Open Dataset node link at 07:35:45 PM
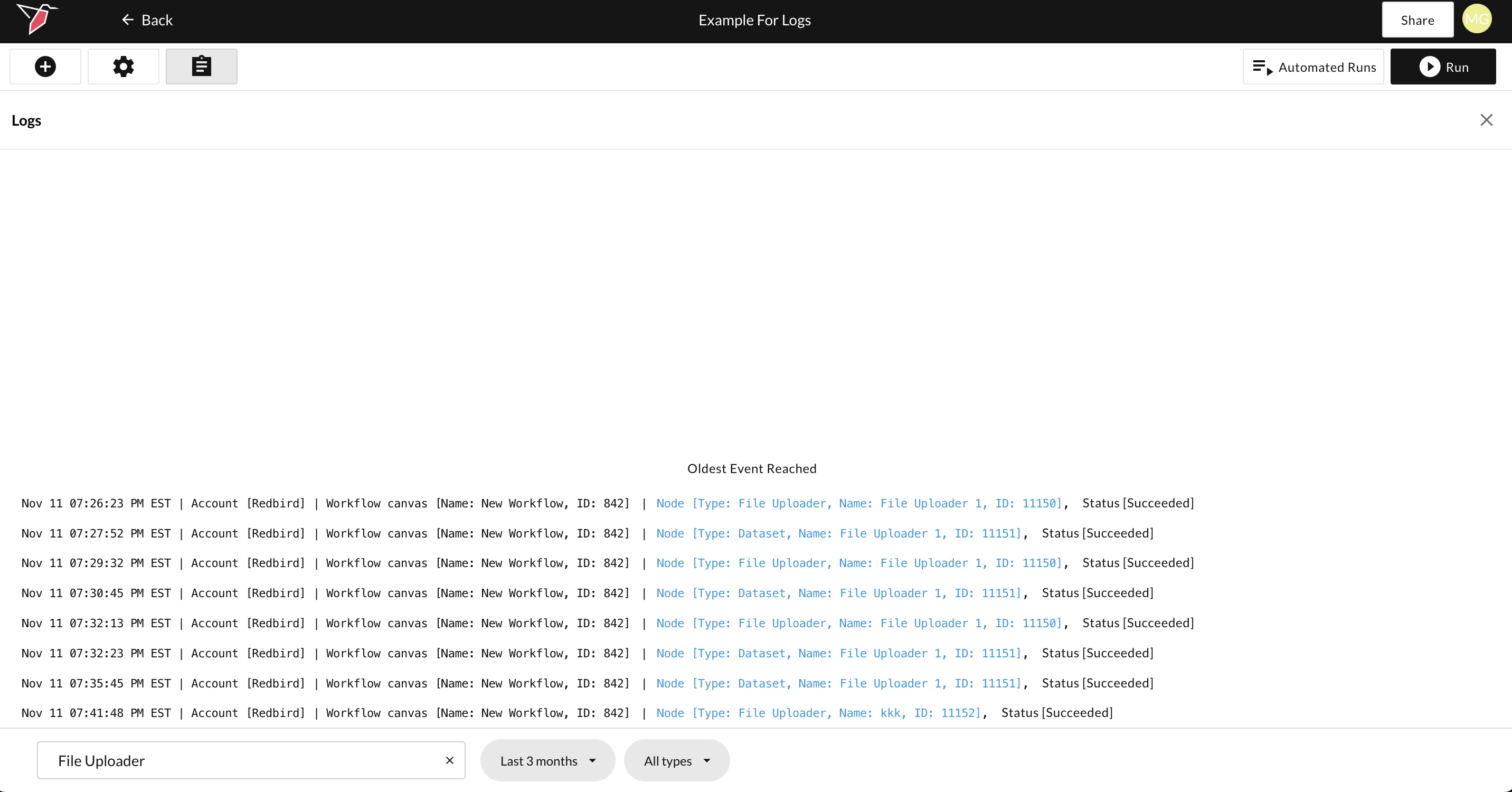 [x=839, y=683]
